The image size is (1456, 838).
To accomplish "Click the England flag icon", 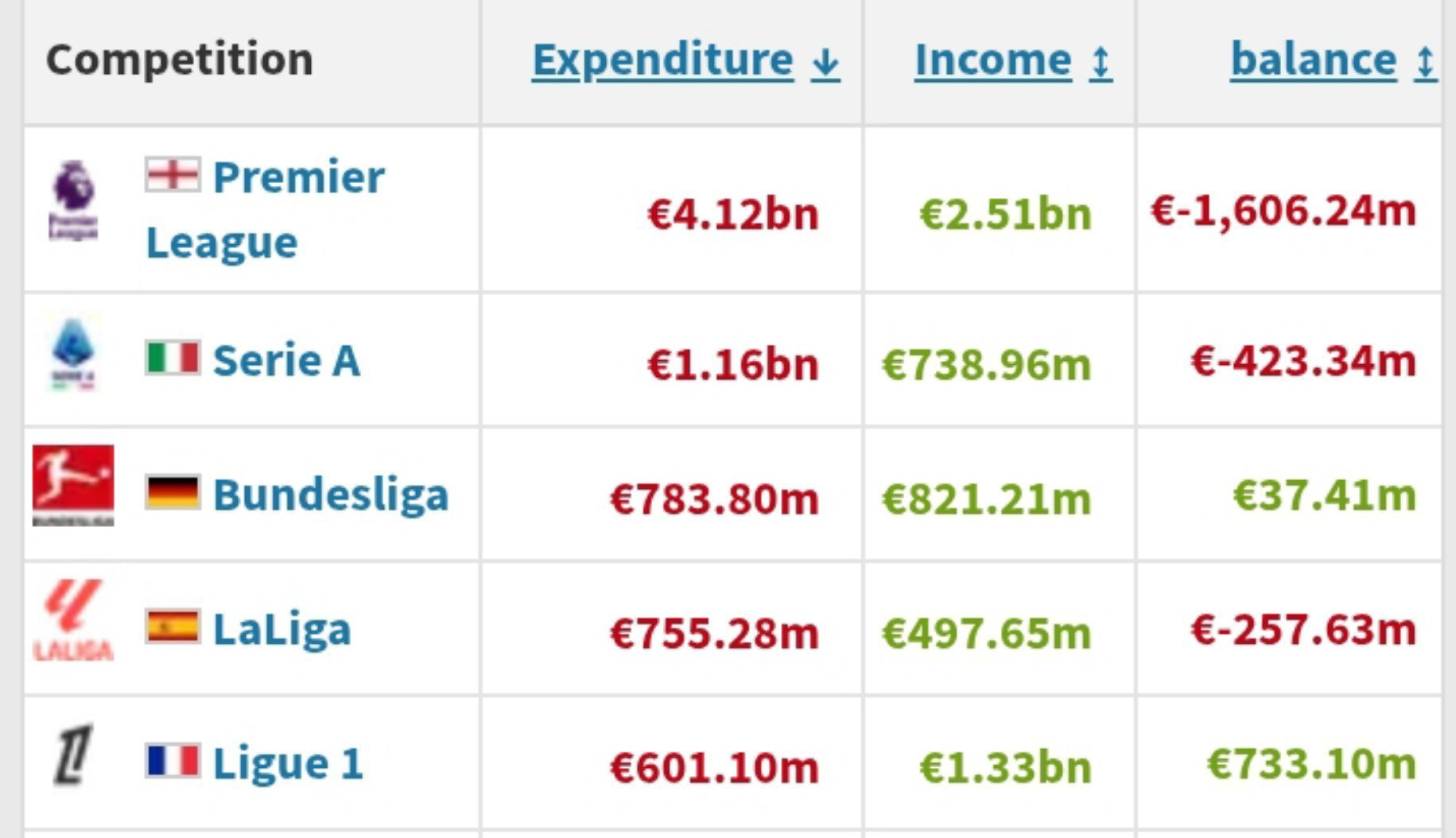I will coord(172,174).
